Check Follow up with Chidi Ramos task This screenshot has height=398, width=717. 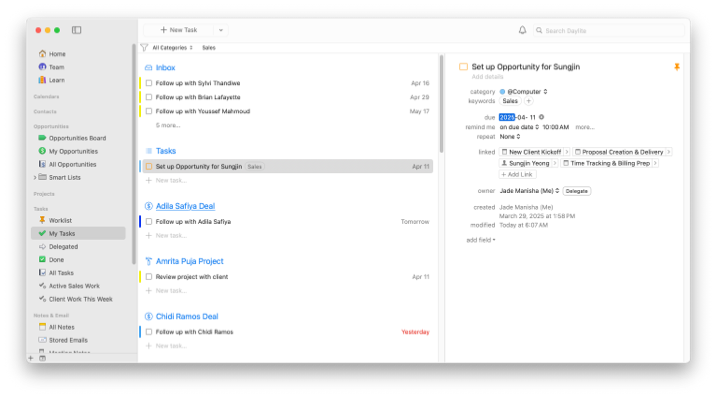click(x=149, y=332)
